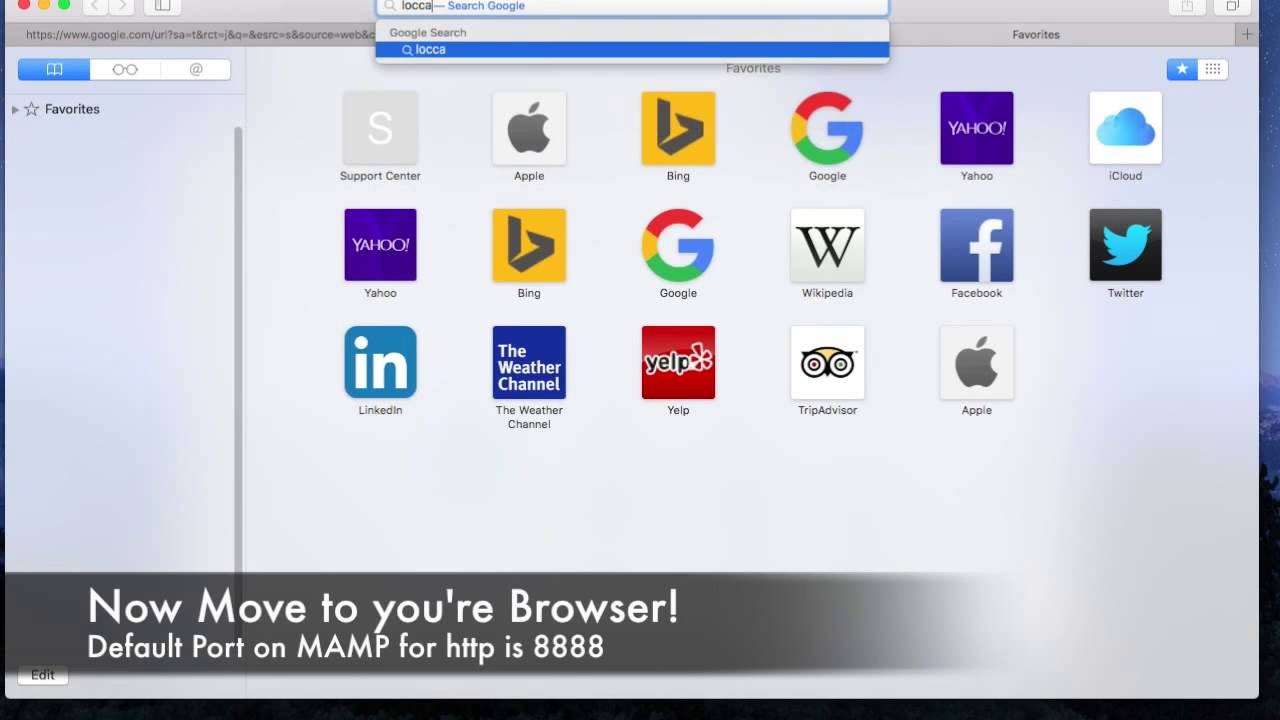Show Top Sites with the grid view button

click(x=1212, y=69)
